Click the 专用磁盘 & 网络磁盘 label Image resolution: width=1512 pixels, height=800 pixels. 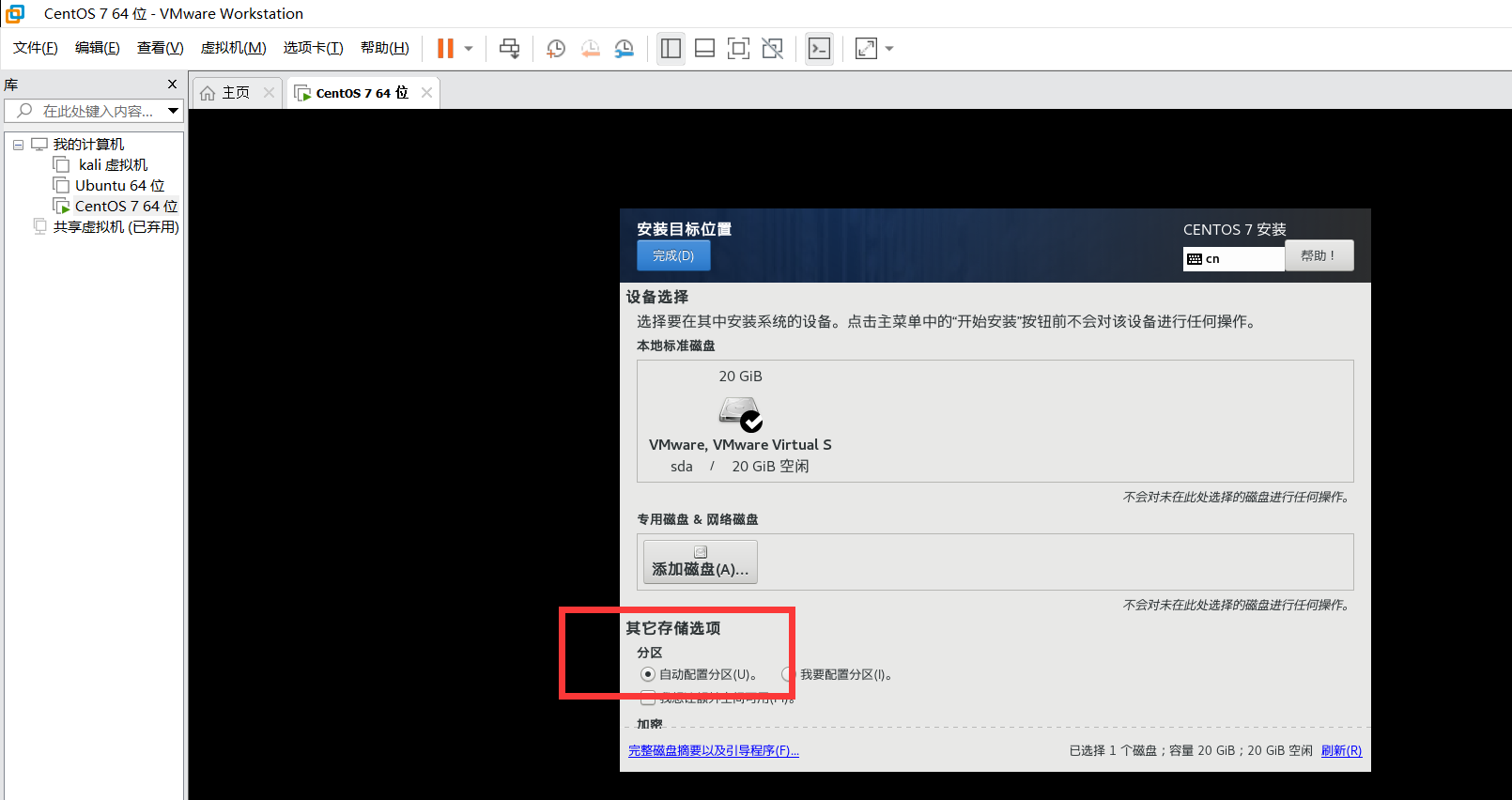pyautogui.click(x=698, y=519)
